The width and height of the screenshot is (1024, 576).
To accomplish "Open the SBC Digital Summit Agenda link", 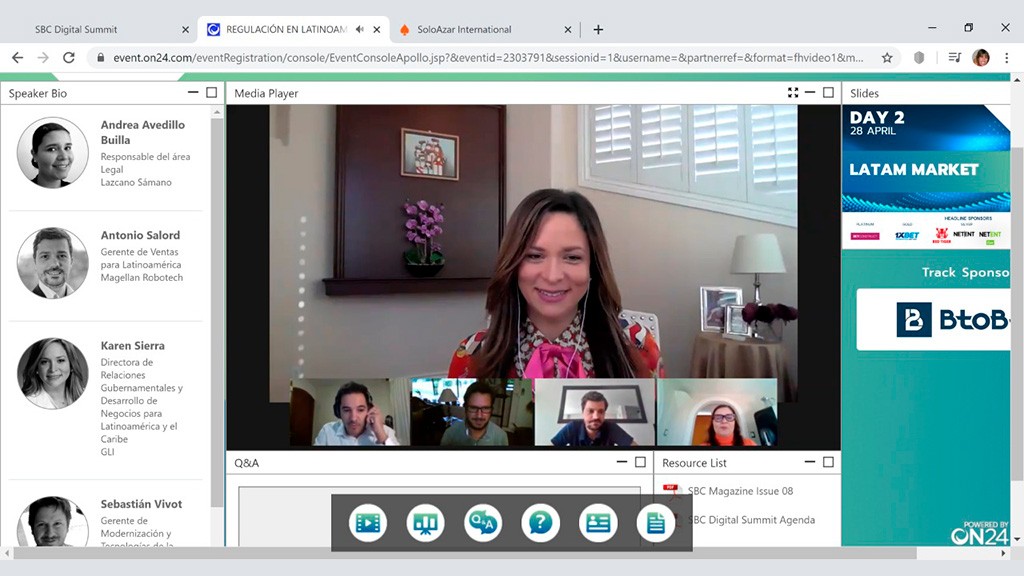I will tap(751, 520).
